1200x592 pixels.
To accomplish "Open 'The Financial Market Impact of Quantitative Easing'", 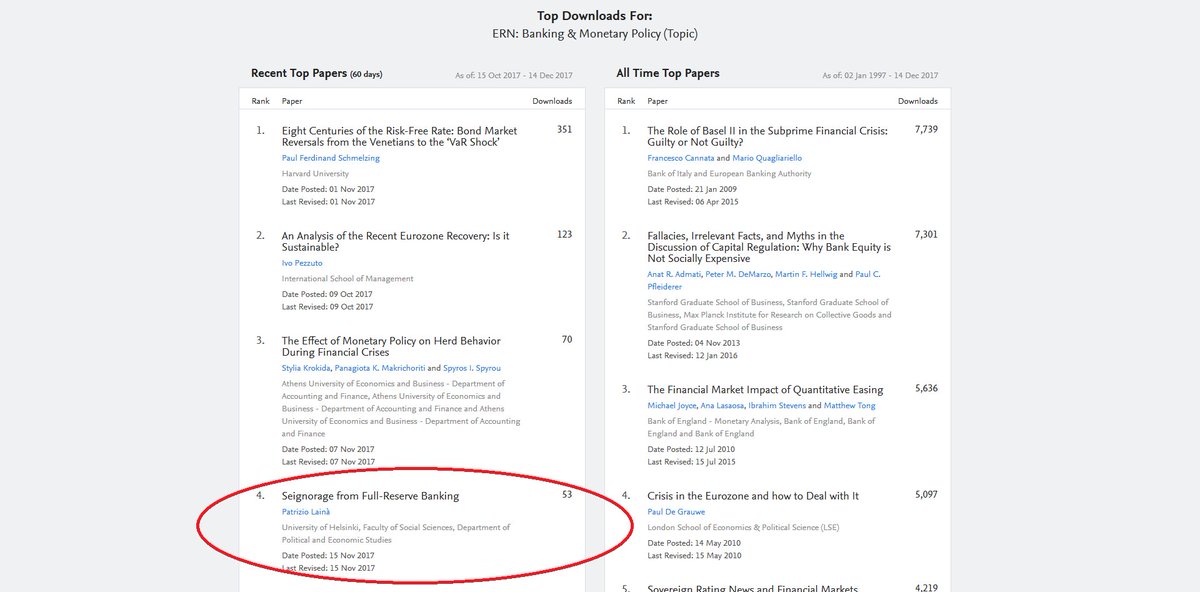I will click(765, 390).
